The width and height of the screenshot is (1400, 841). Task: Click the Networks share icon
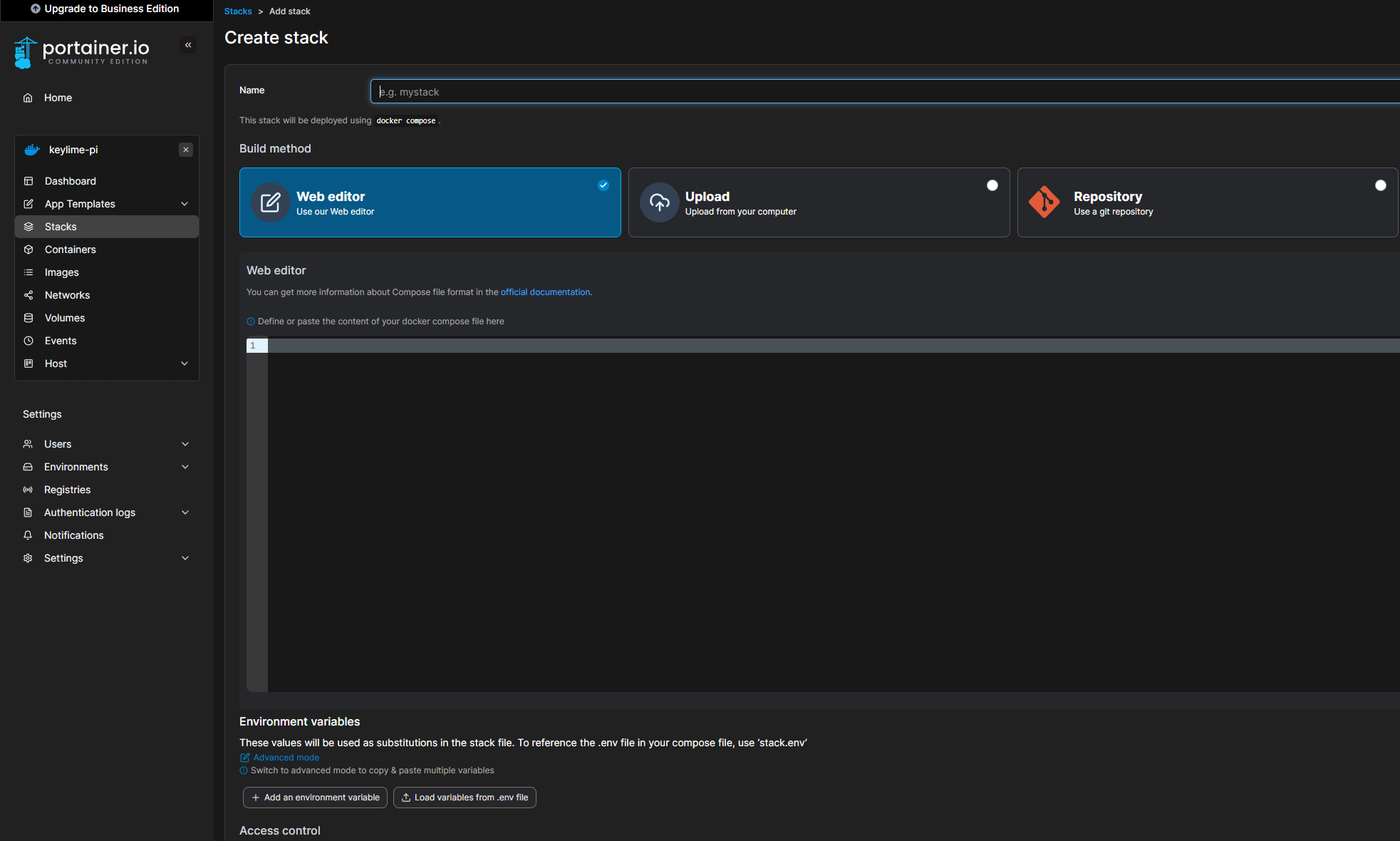click(28, 295)
